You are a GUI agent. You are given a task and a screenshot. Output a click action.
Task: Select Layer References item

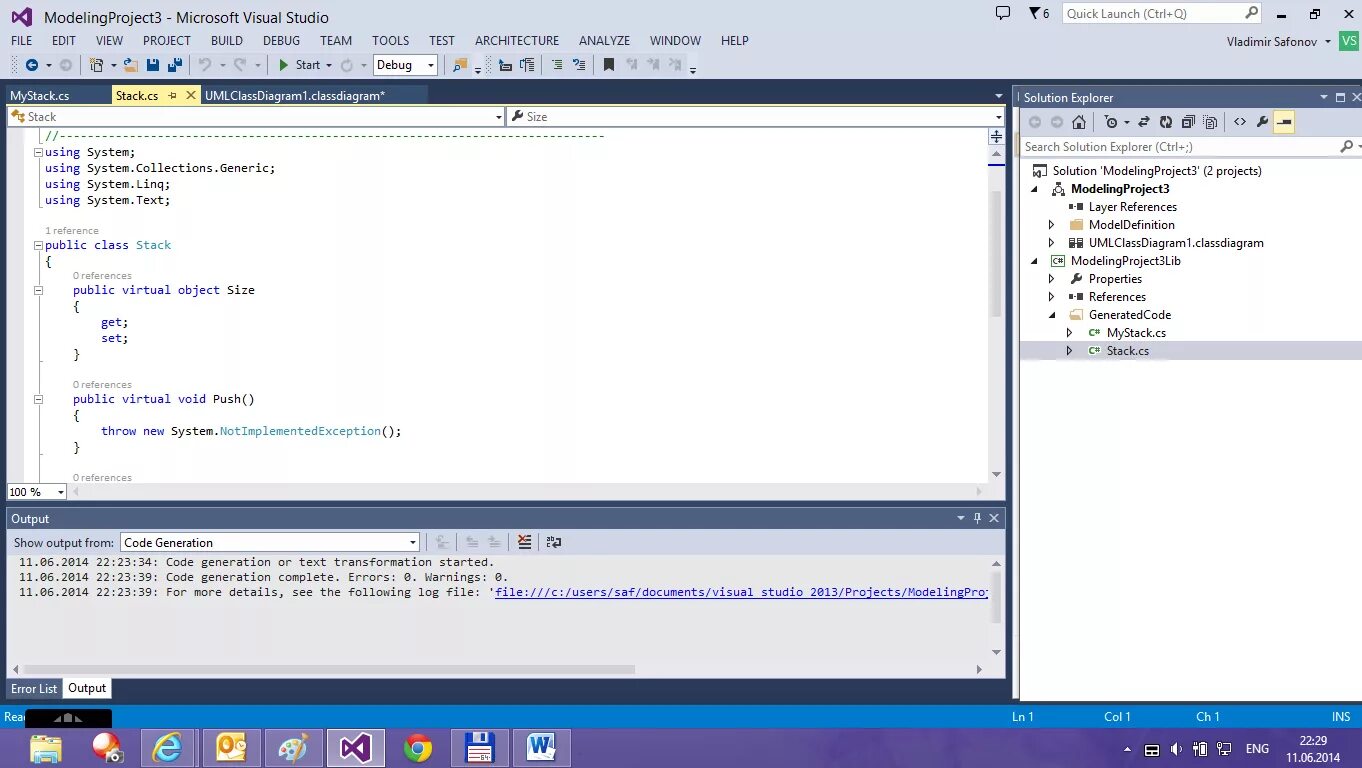click(x=1132, y=207)
